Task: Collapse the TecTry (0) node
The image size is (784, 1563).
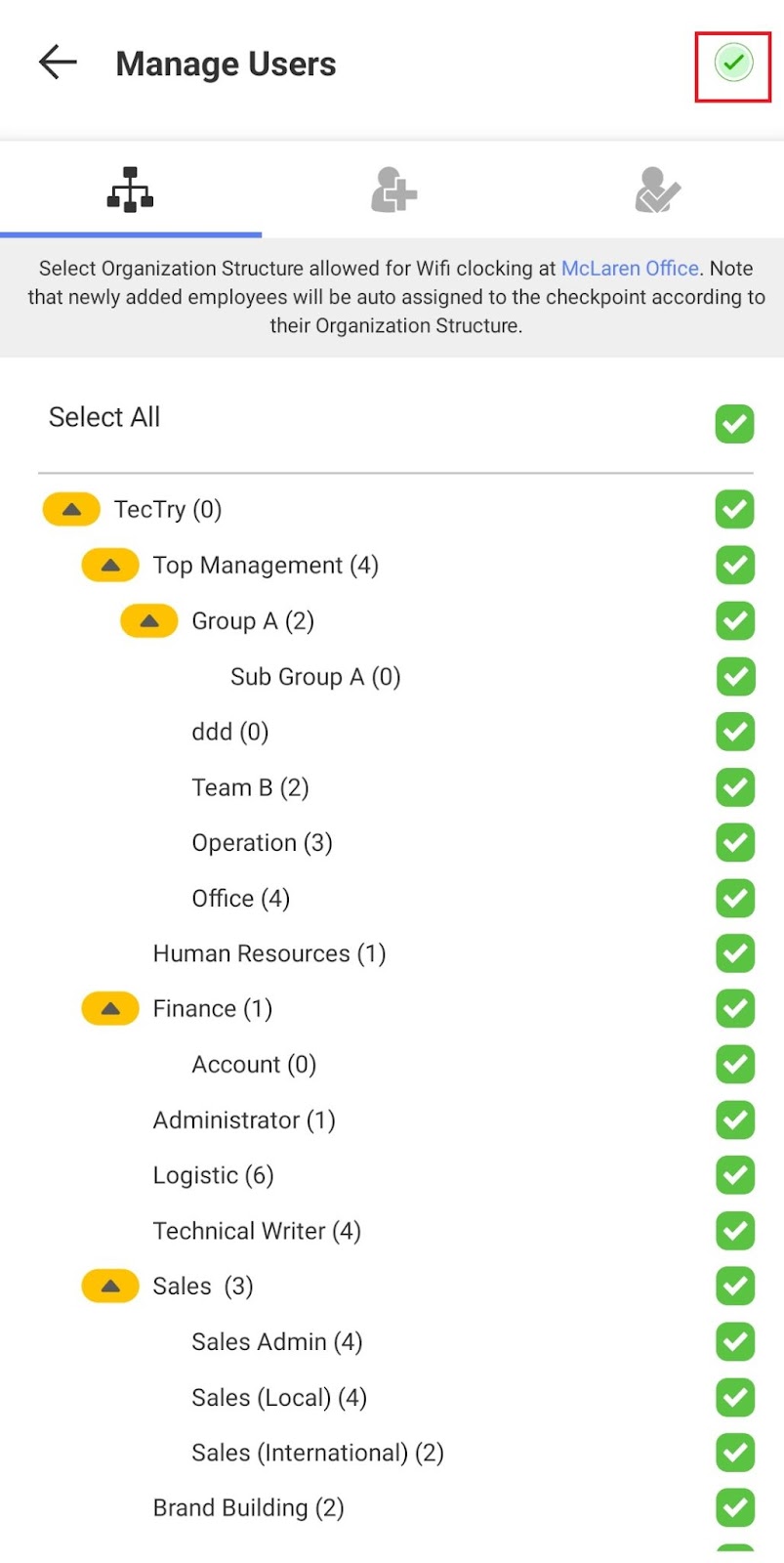Action: (x=71, y=509)
